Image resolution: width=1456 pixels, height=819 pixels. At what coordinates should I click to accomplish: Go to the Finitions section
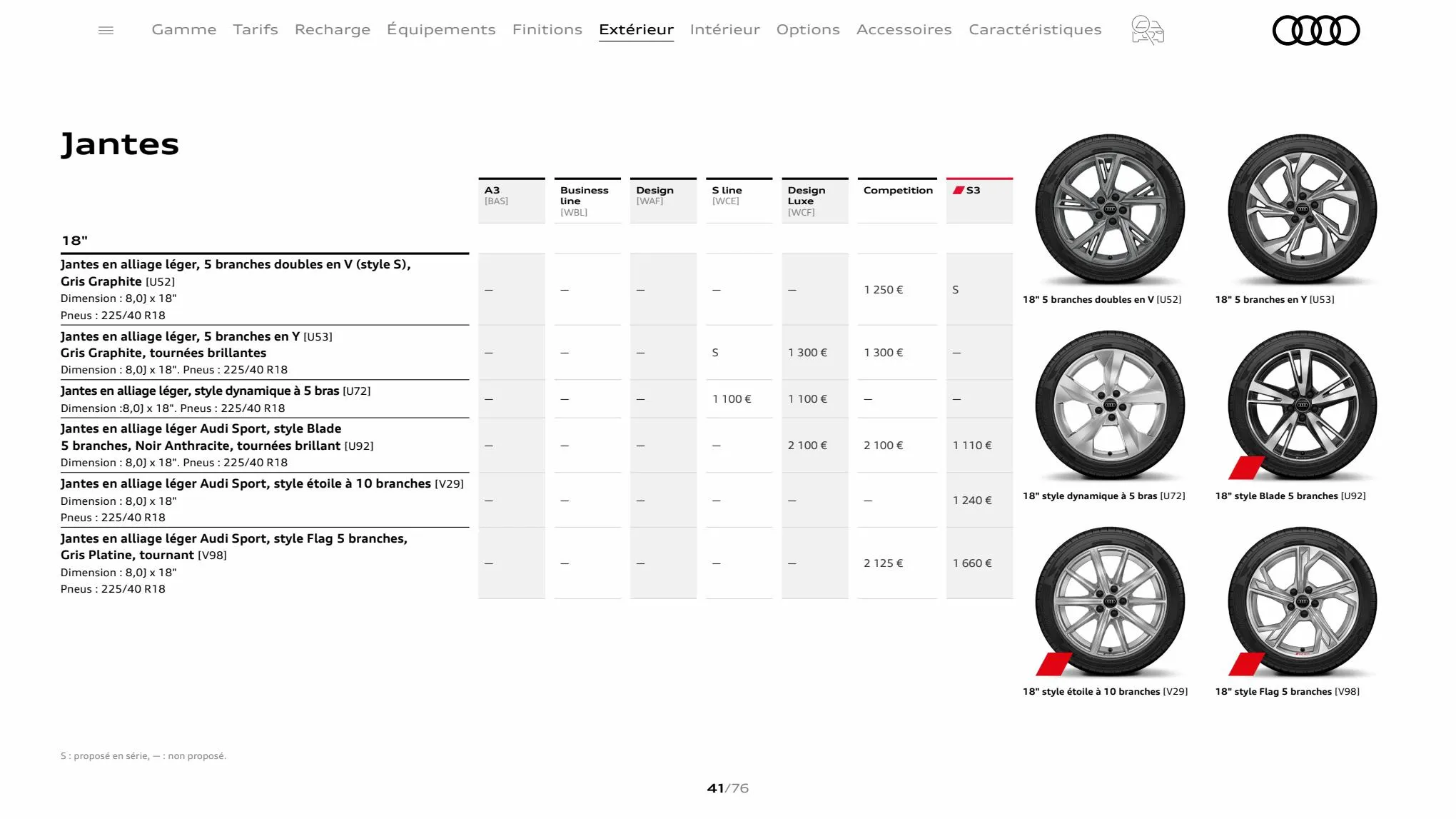pyautogui.click(x=547, y=29)
